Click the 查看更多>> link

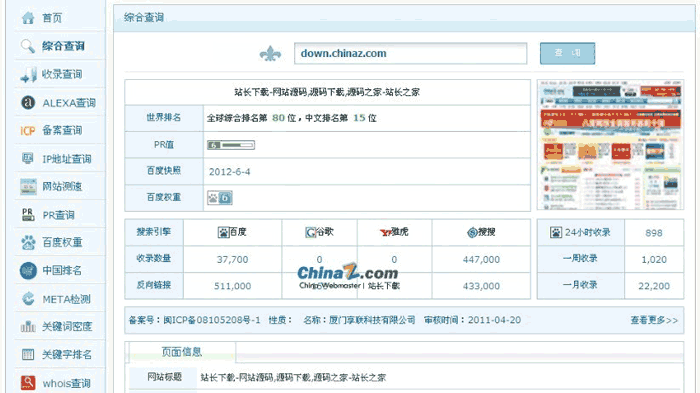point(654,320)
